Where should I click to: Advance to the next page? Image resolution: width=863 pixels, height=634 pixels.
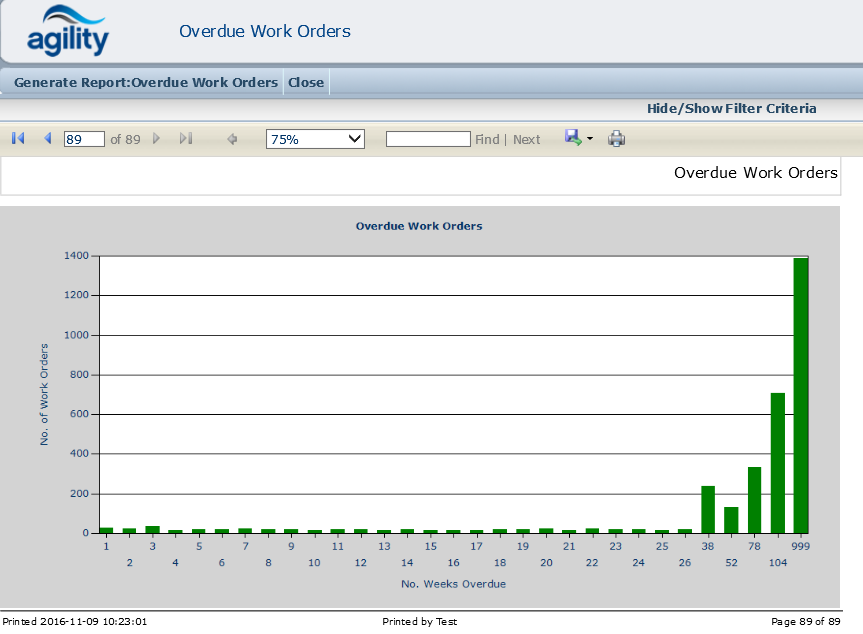156,138
